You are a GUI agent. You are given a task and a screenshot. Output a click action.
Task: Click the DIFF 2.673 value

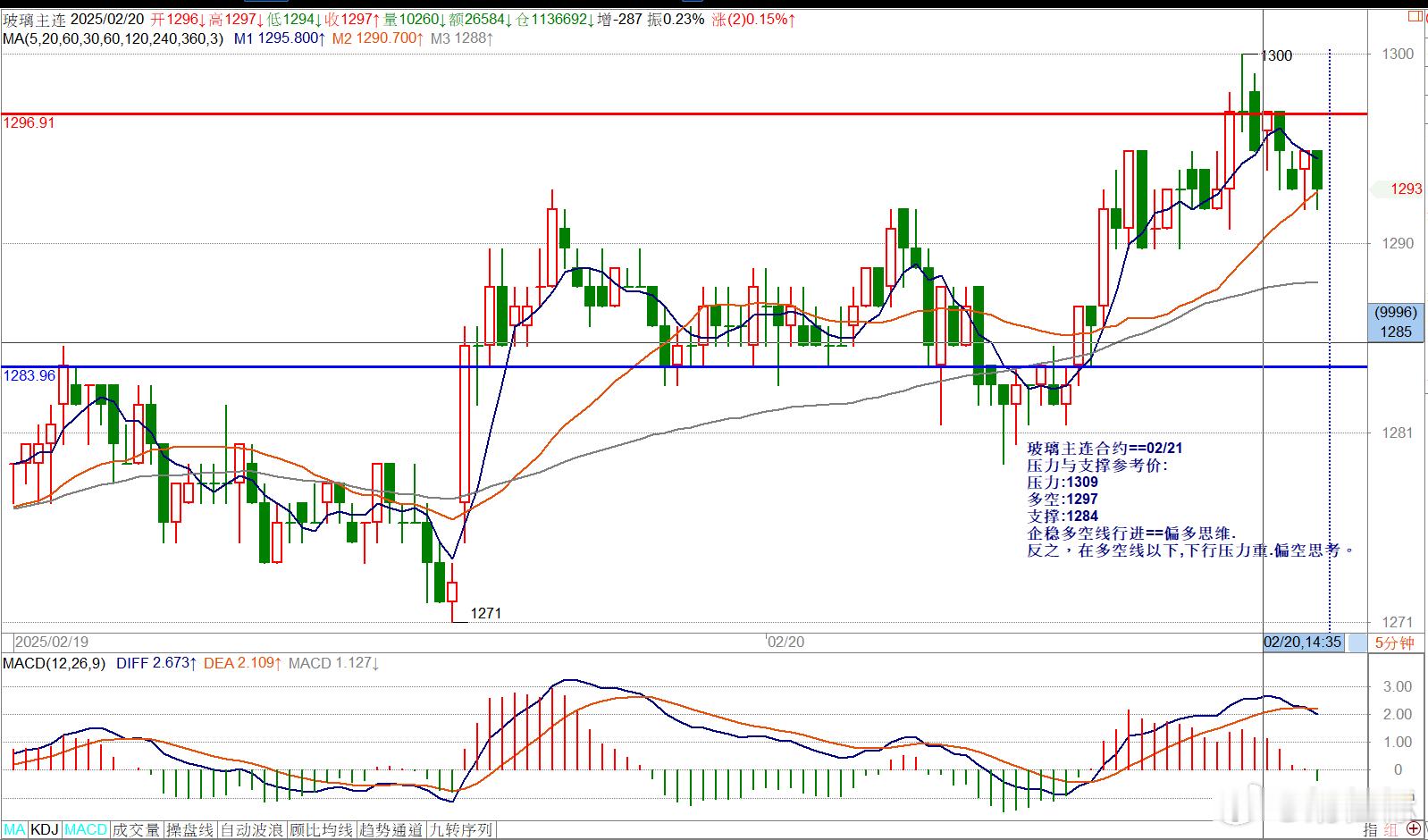pyautogui.click(x=155, y=663)
